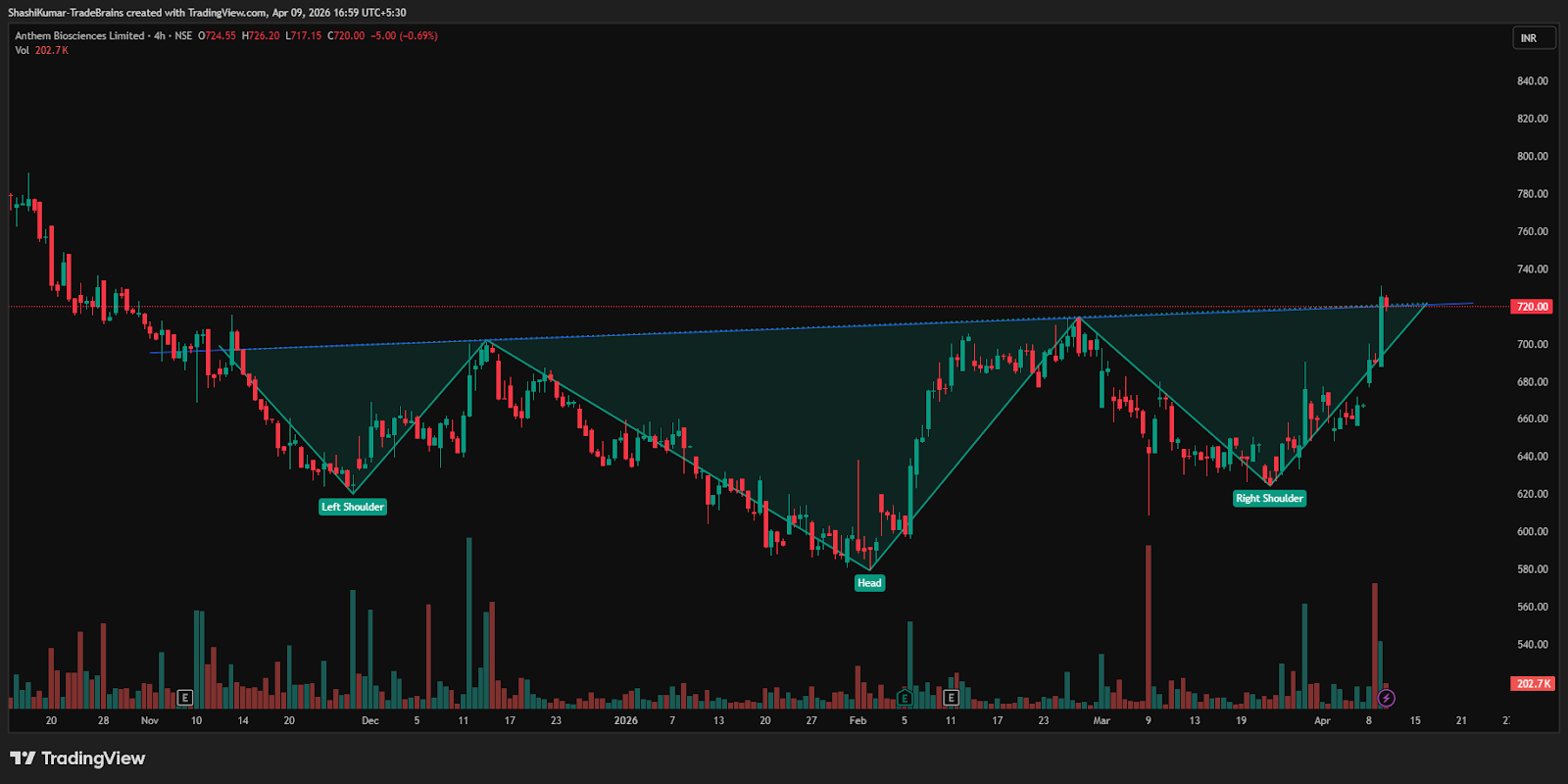Screen dimensions: 1568x784
Task: Click the red 202.7K volume tag on axis
Action: [1532, 683]
